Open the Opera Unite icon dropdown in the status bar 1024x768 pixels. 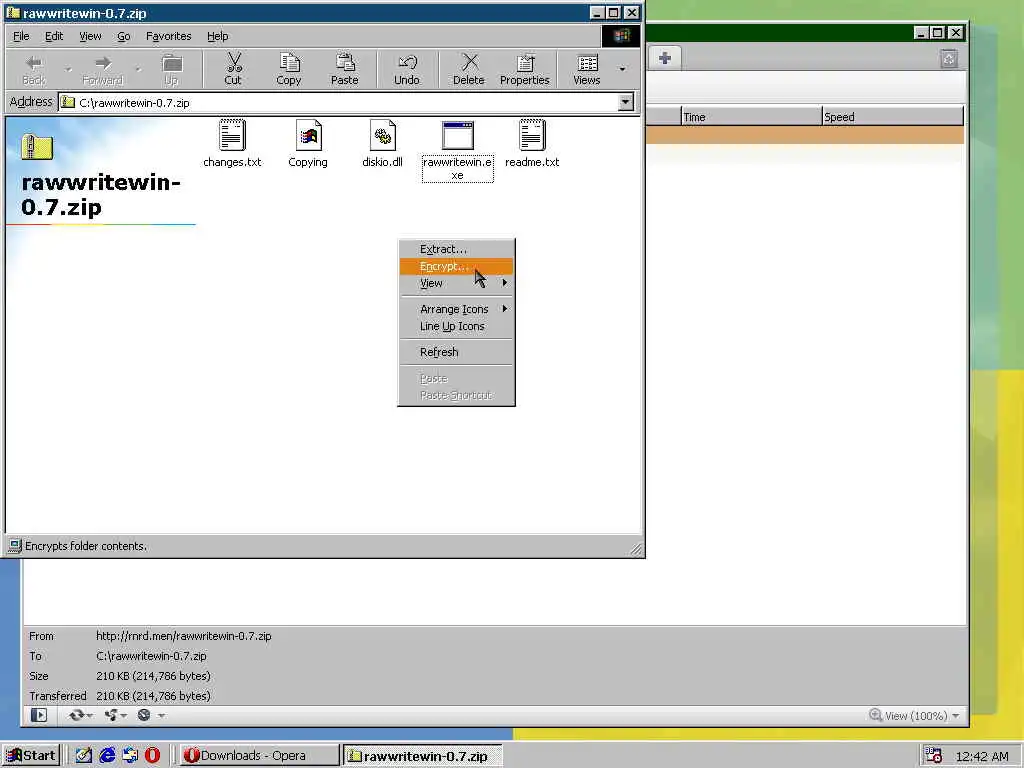click(115, 715)
